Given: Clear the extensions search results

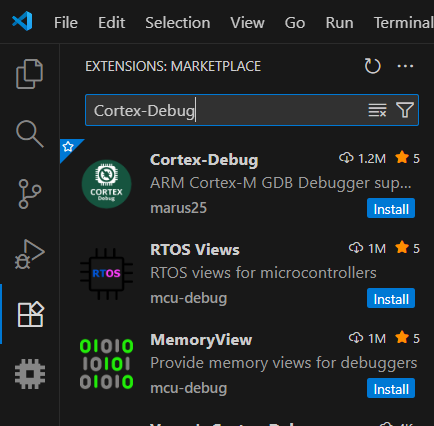Looking at the screenshot, I should [377, 110].
